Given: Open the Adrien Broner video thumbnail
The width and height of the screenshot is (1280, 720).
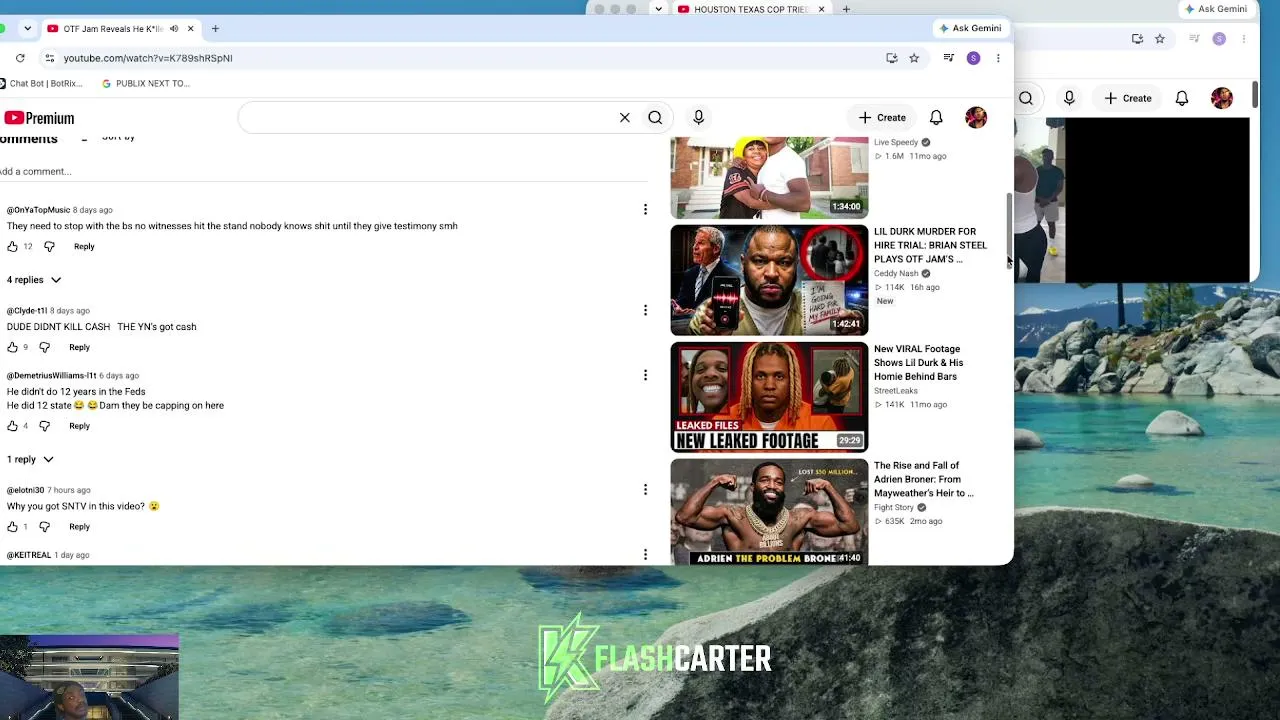Looking at the screenshot, I should click(x=769, y=512).
